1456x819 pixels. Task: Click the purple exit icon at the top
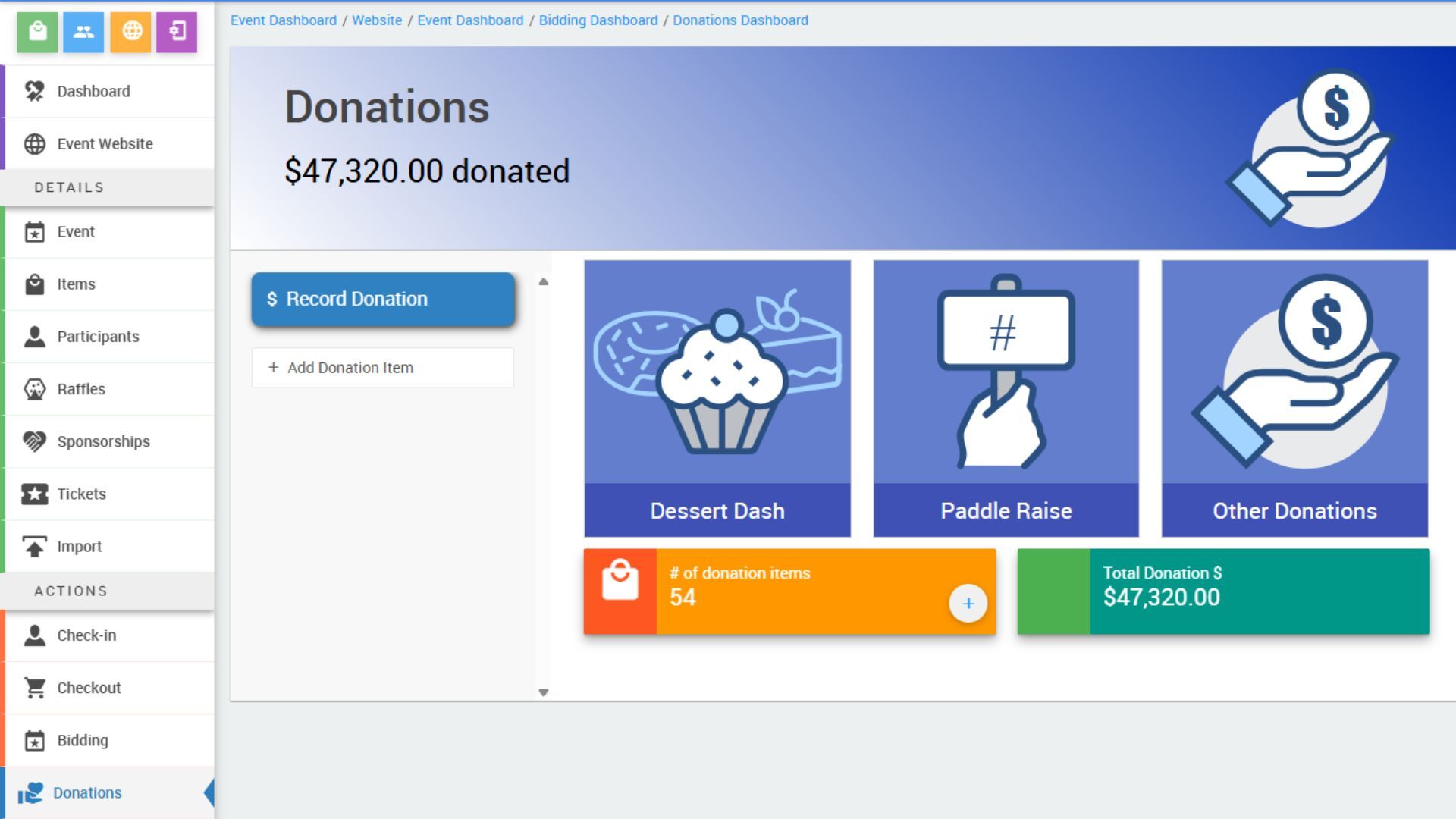click(x=176, y=33)
